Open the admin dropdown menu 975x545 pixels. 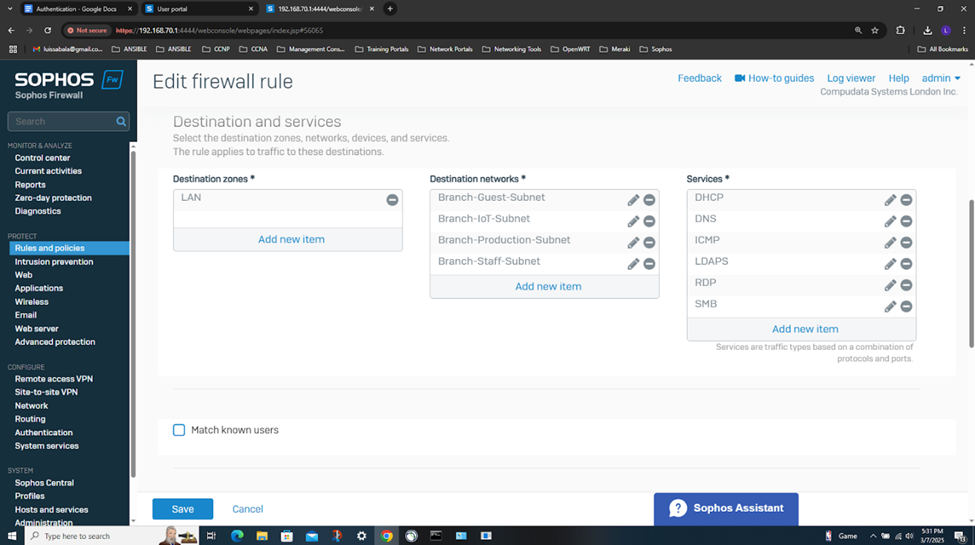point(941,78)
